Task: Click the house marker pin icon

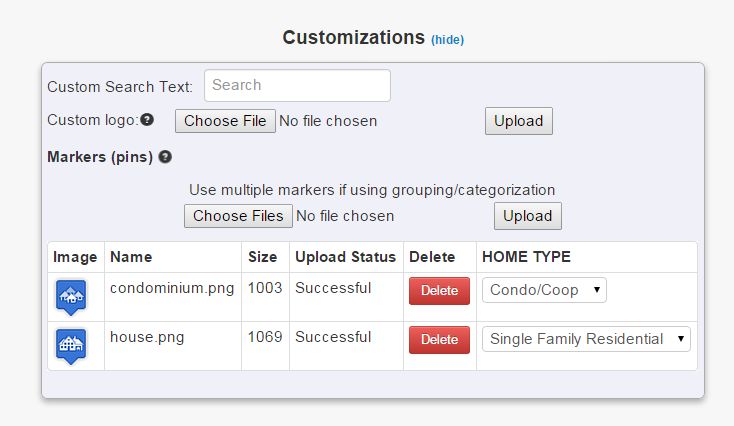Action: tap(70, 345)
